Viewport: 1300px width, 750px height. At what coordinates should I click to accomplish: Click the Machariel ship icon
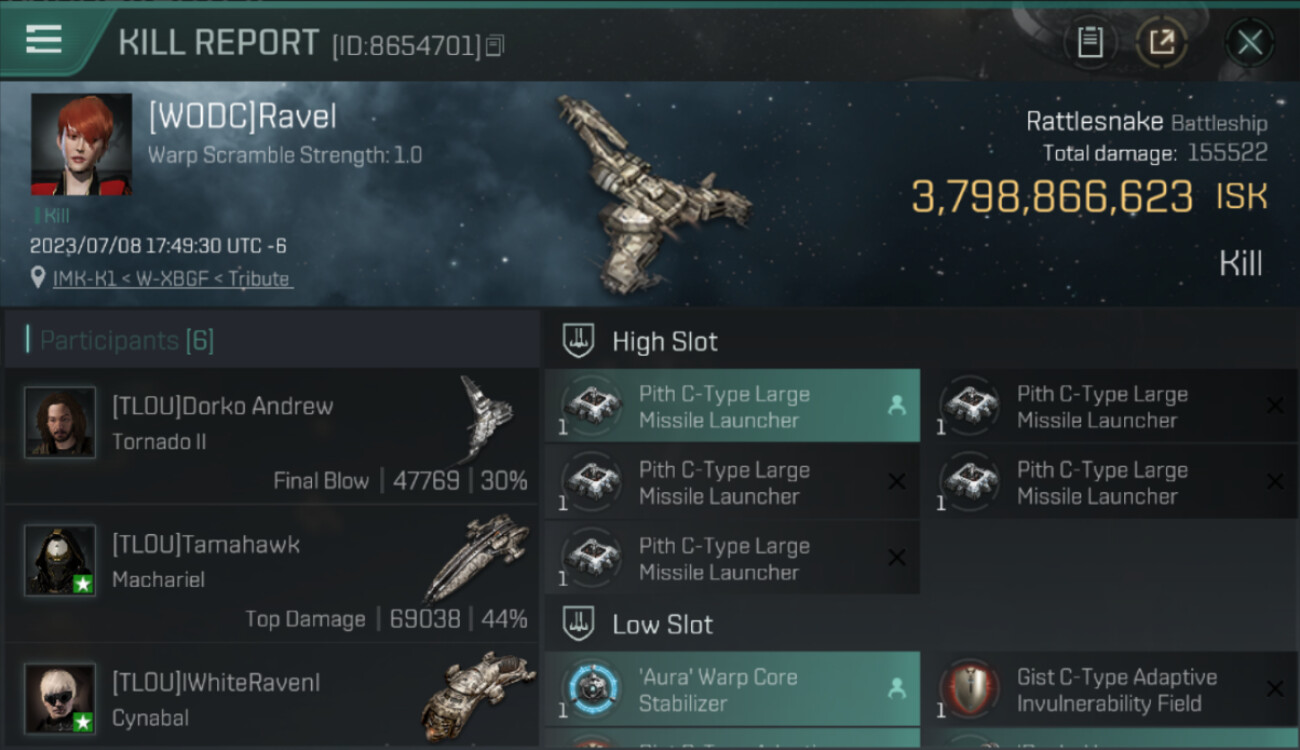point(477,556)
